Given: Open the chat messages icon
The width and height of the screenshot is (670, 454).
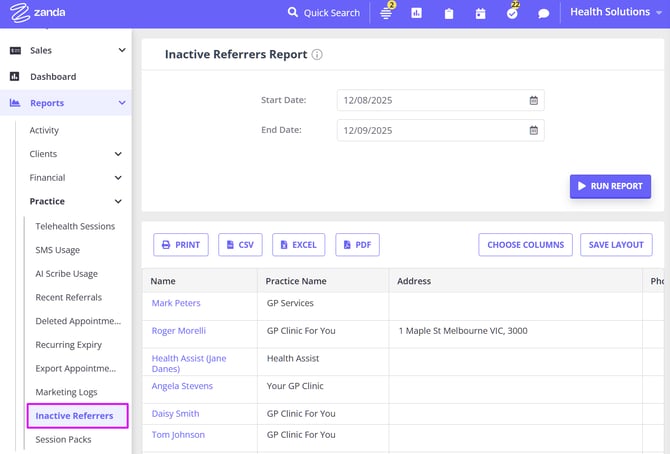Looking at the screenshot, I should (x=544, y=13).
